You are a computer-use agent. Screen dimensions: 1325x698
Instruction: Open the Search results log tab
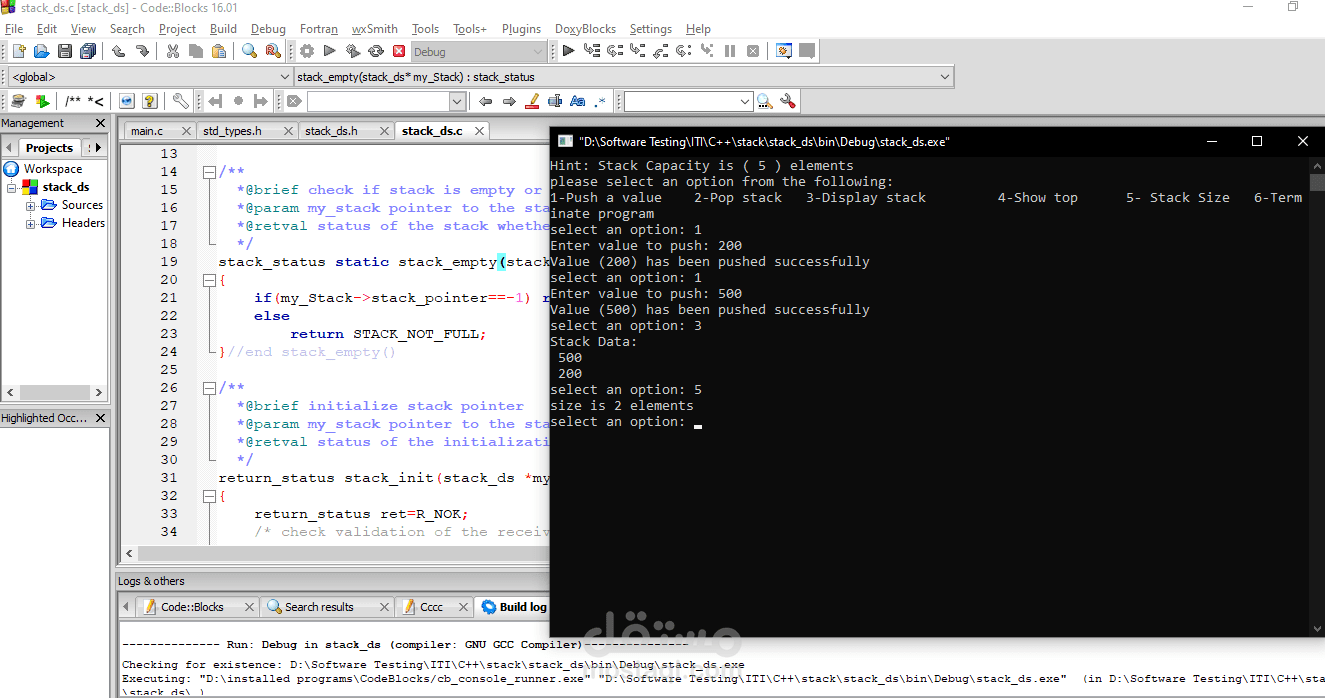point(319,607)
